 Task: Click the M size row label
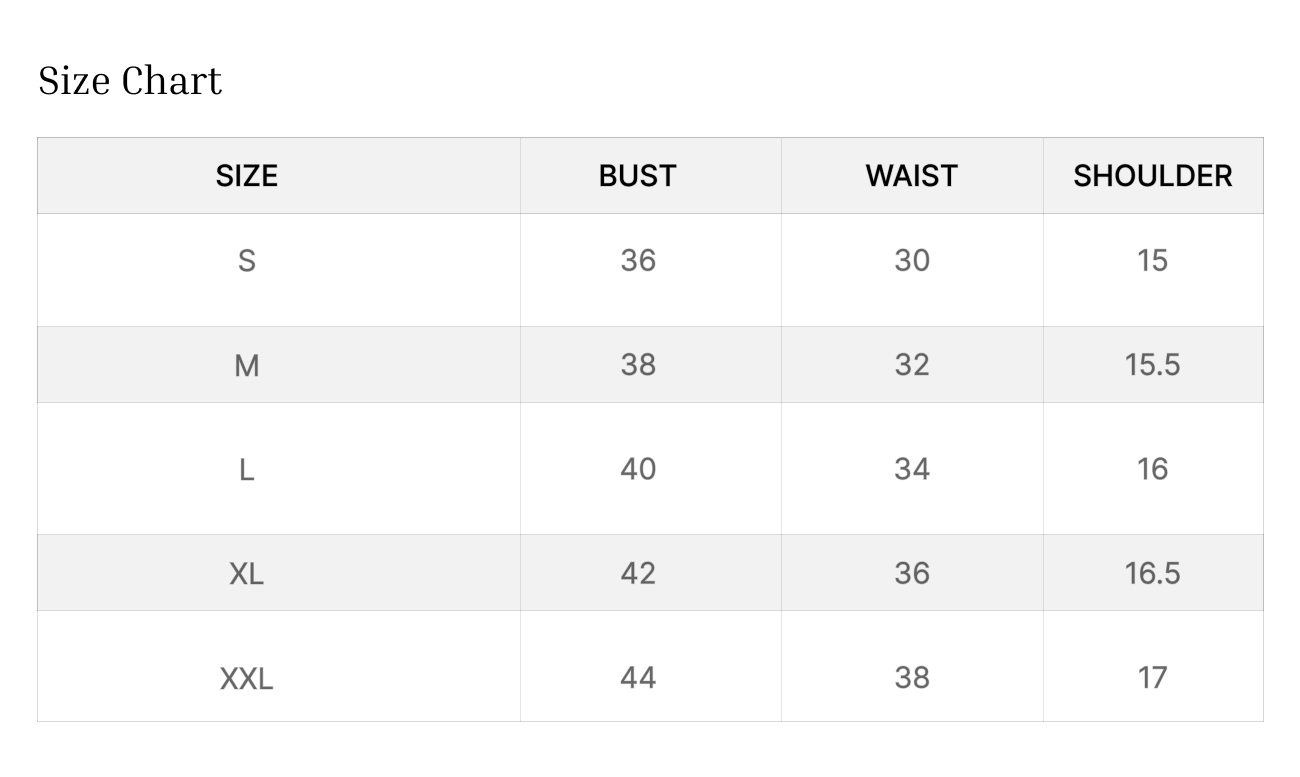click(246, 365)
